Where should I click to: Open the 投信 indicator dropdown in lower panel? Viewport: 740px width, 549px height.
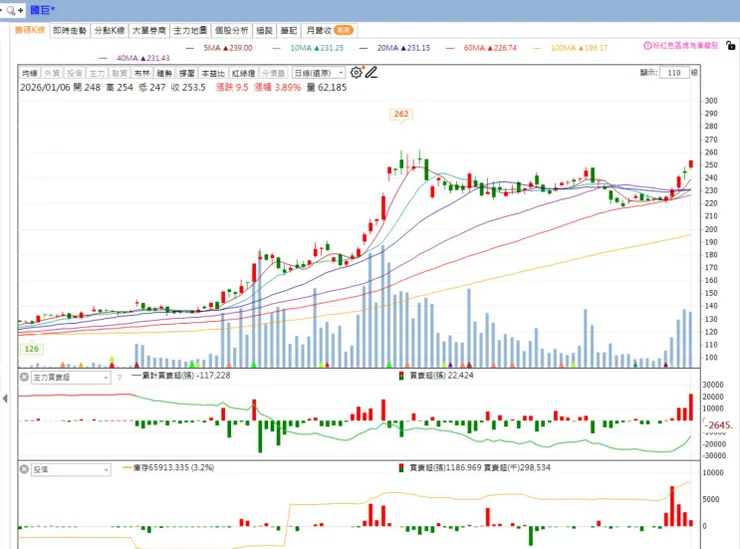pyautogui.click(x=71, y=469)
